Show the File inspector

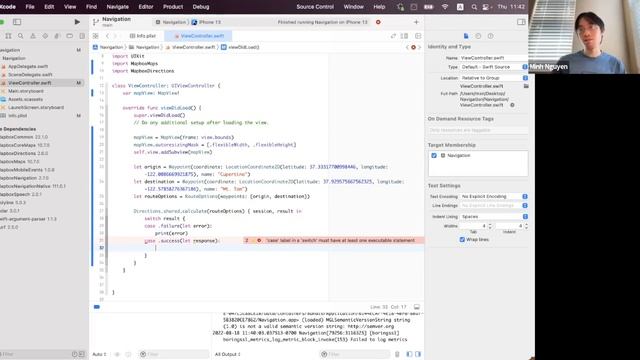click(466, 36)
